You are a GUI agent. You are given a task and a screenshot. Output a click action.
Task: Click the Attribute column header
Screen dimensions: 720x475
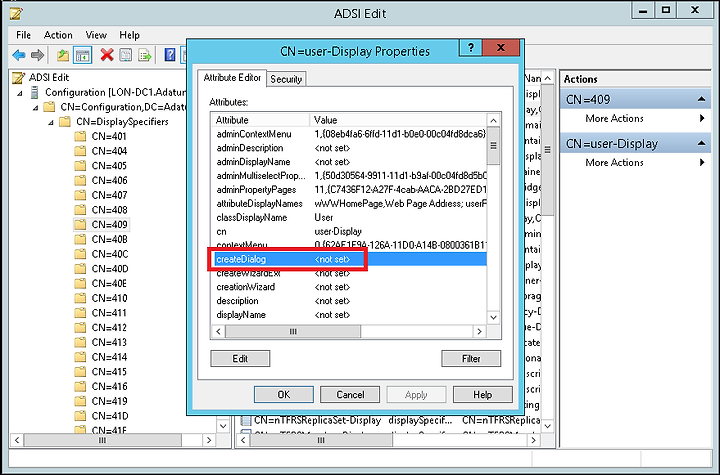260,120
